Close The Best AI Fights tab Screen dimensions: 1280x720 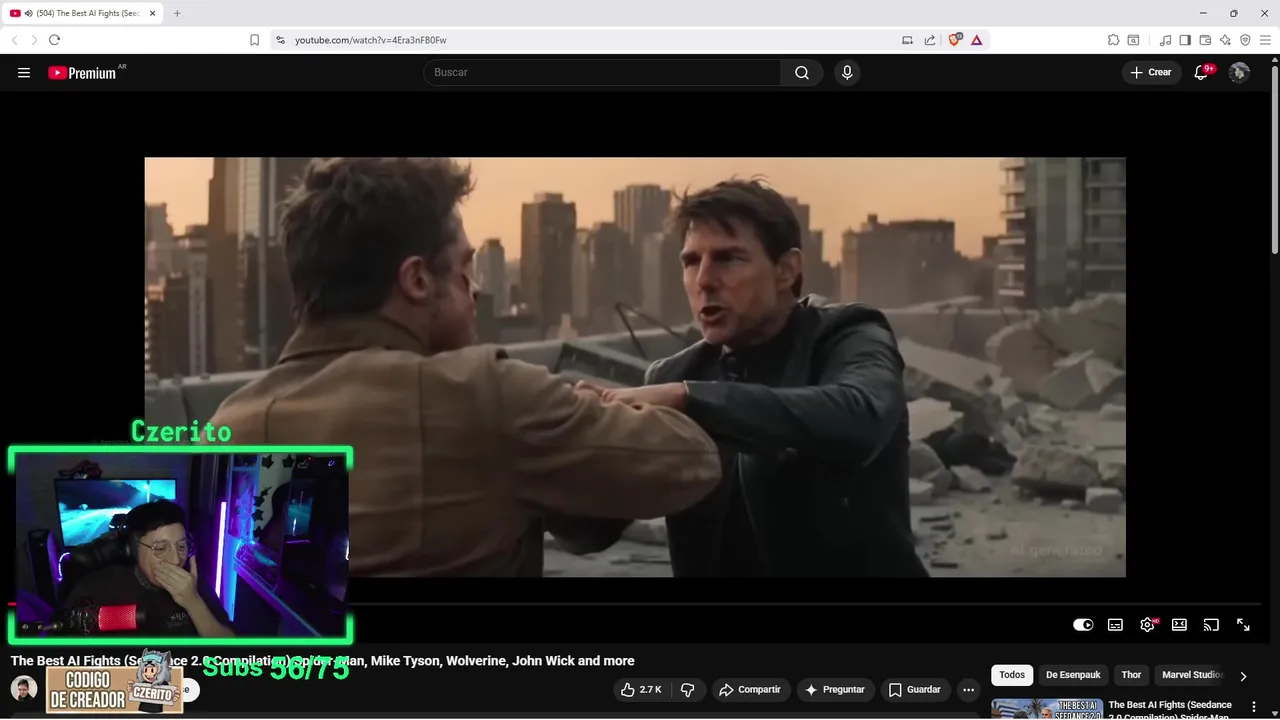point(152,13)
